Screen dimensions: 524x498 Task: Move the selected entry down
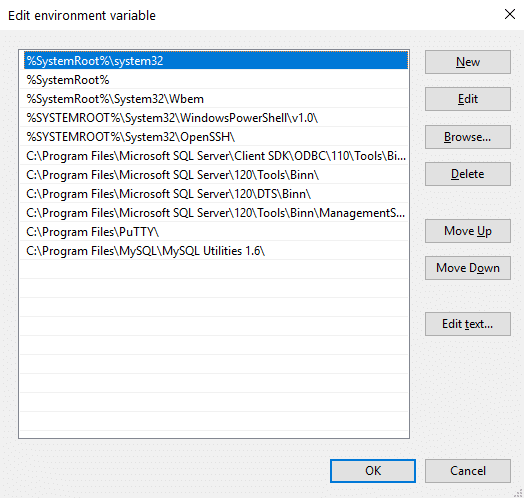pyautogui.click(x=468, y=268)
